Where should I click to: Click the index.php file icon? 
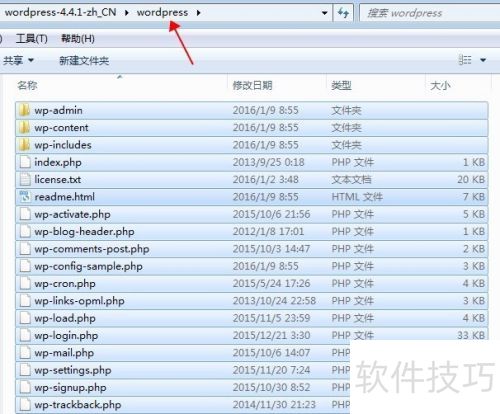(x=25, y=162)
